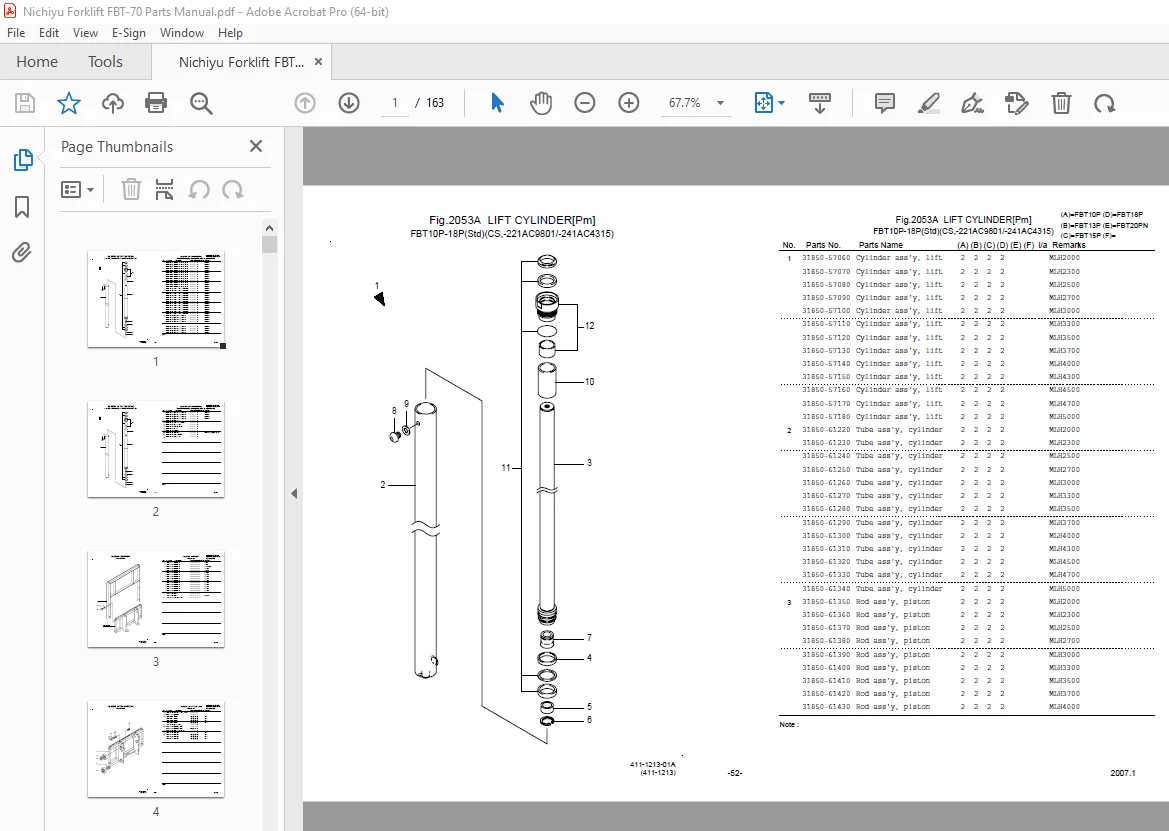Delete page with toolbar trash icon
The image size is (1169, 831).
(x=1061, y=103)
